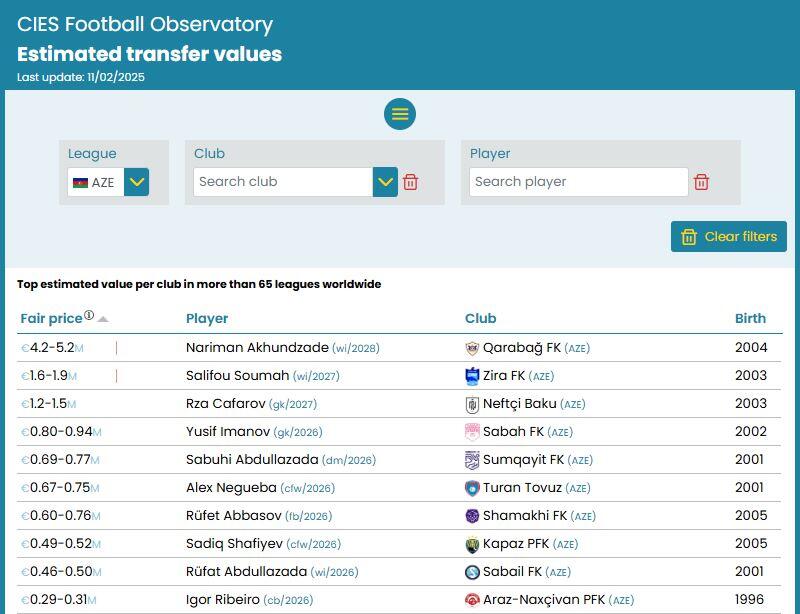Viewport: 800px width, 614px height.
Task: Sort by the Birth column header
Action: (x=750, y=318)
